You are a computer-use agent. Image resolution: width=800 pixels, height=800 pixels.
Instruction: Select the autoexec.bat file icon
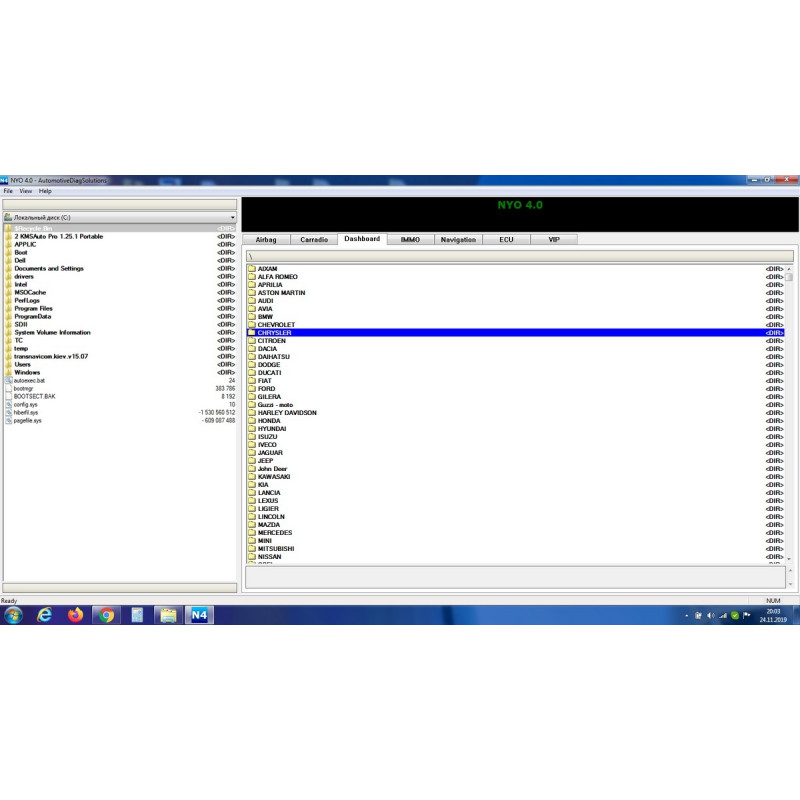[x=8, y=381]
